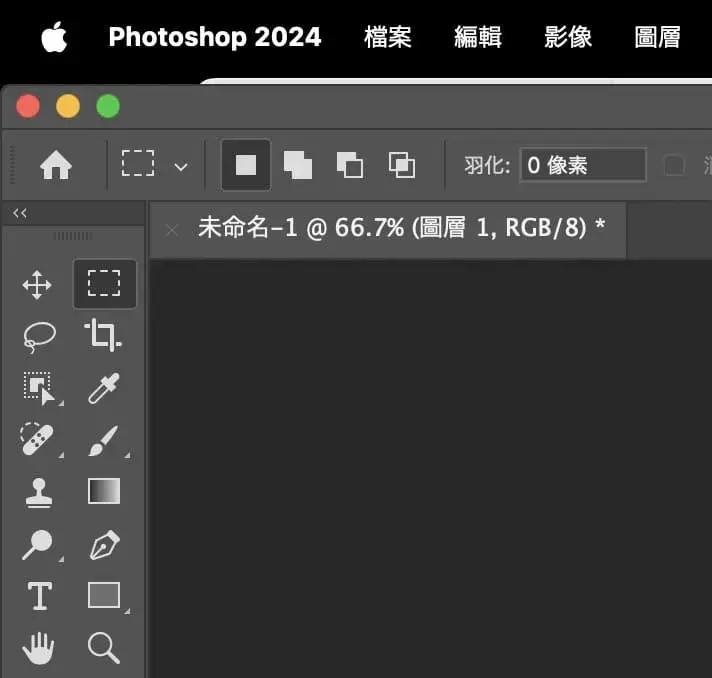This screenshot has height=678, width=712.
Task: Open the 圖層 menu
Action: (658, 37)
